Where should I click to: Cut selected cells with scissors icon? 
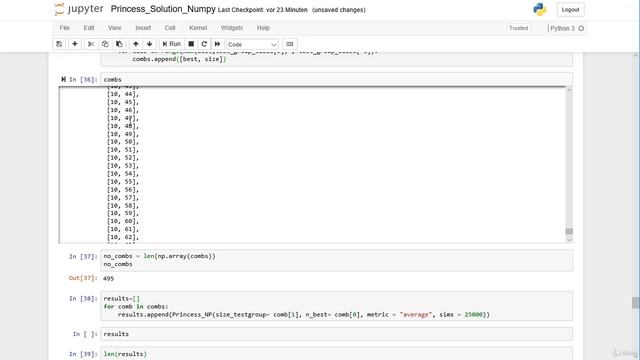(x=91, y=44)
